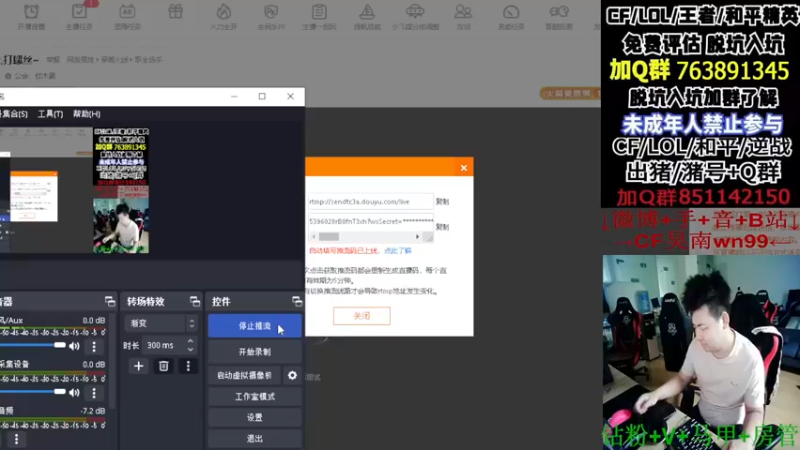Click the 启动虚拟摄像机 button

click(244, 376)
